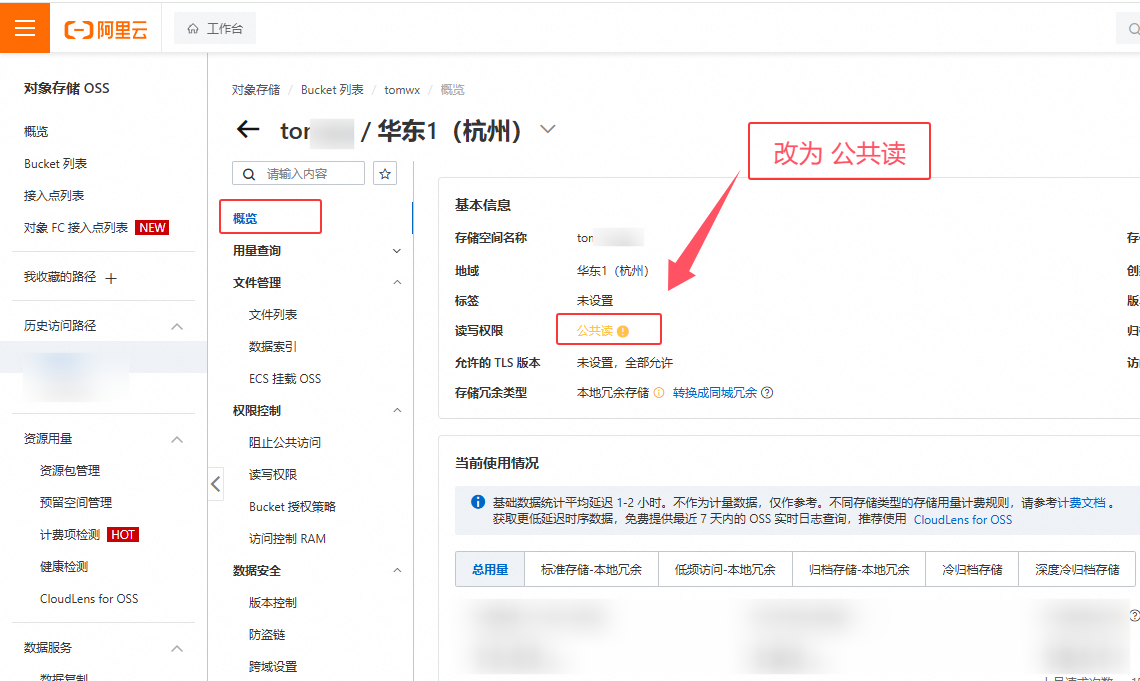This screenshot has width=1140, height=681.
Task: Expand the bucket region dropdown chevron
Action: point(547,129)
